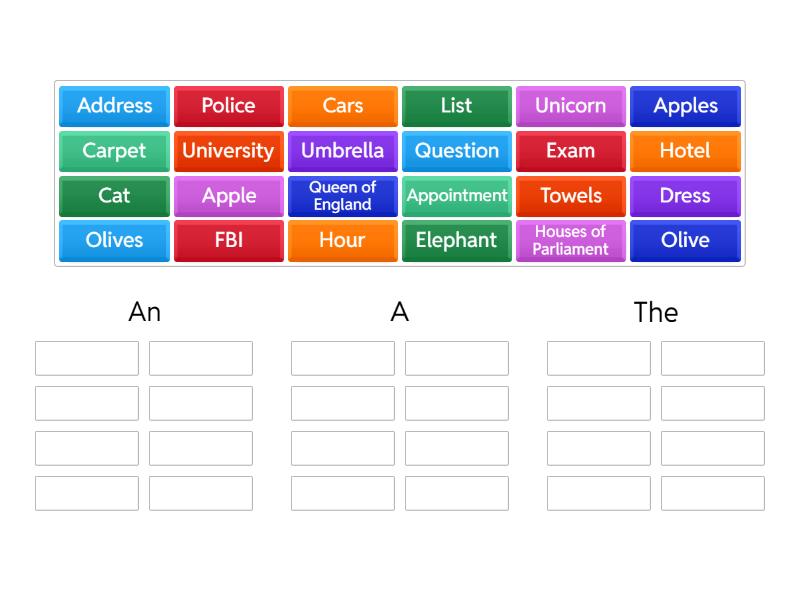Click the first empty slot under A

[343, 358]
